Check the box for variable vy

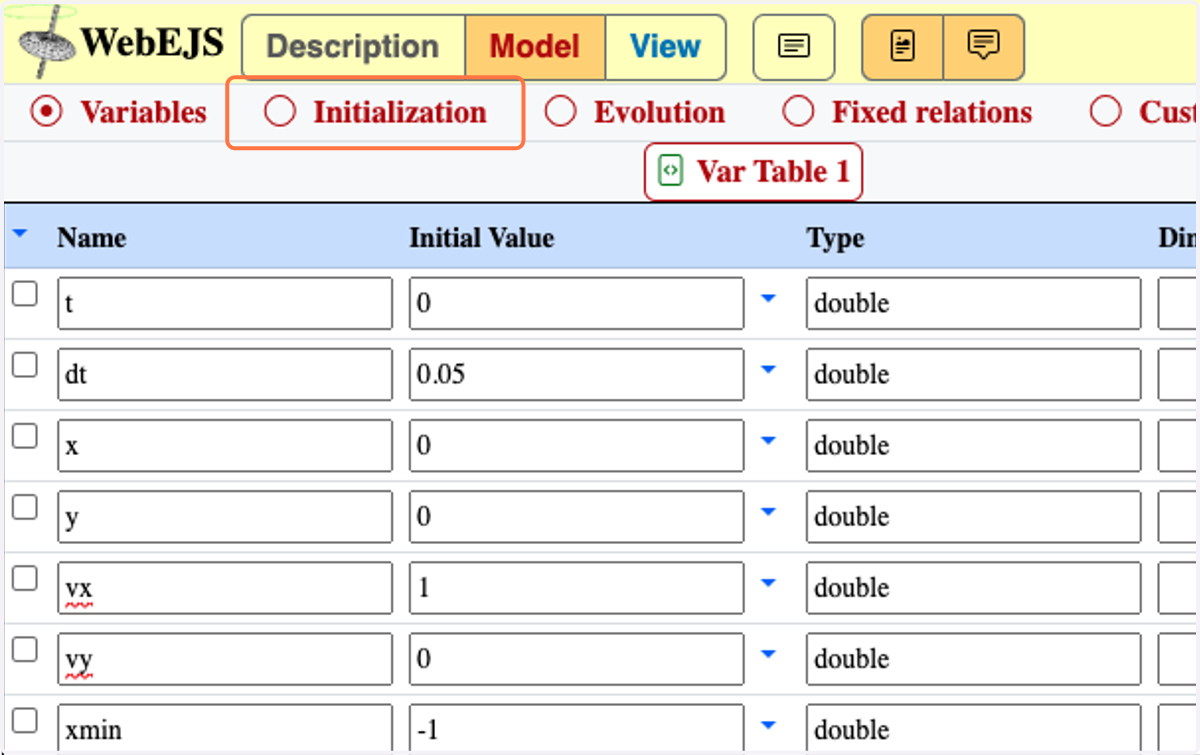(24, 649)
